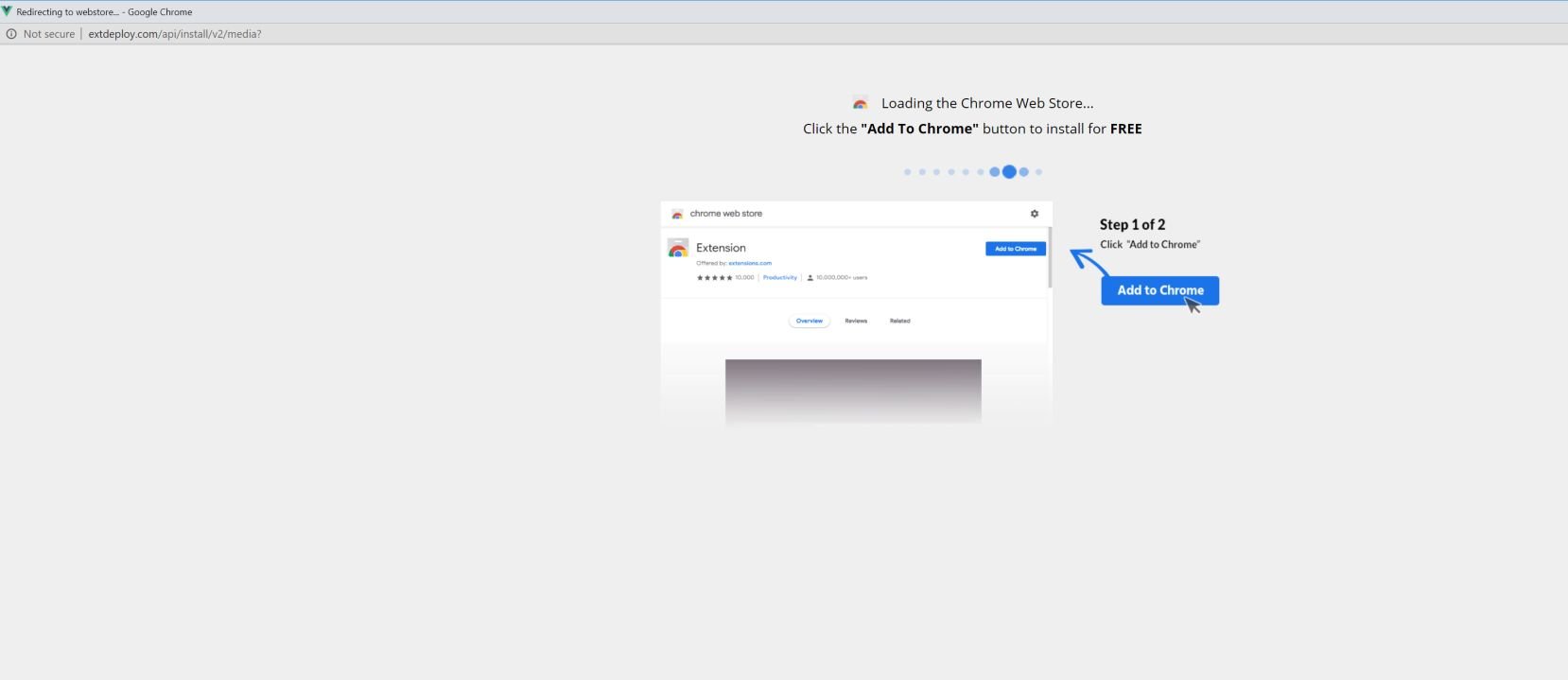Click the users icon next to 10,000,000+ users
The height and width of the screenshot is (680, 1568).
click(x=810, y=278)
